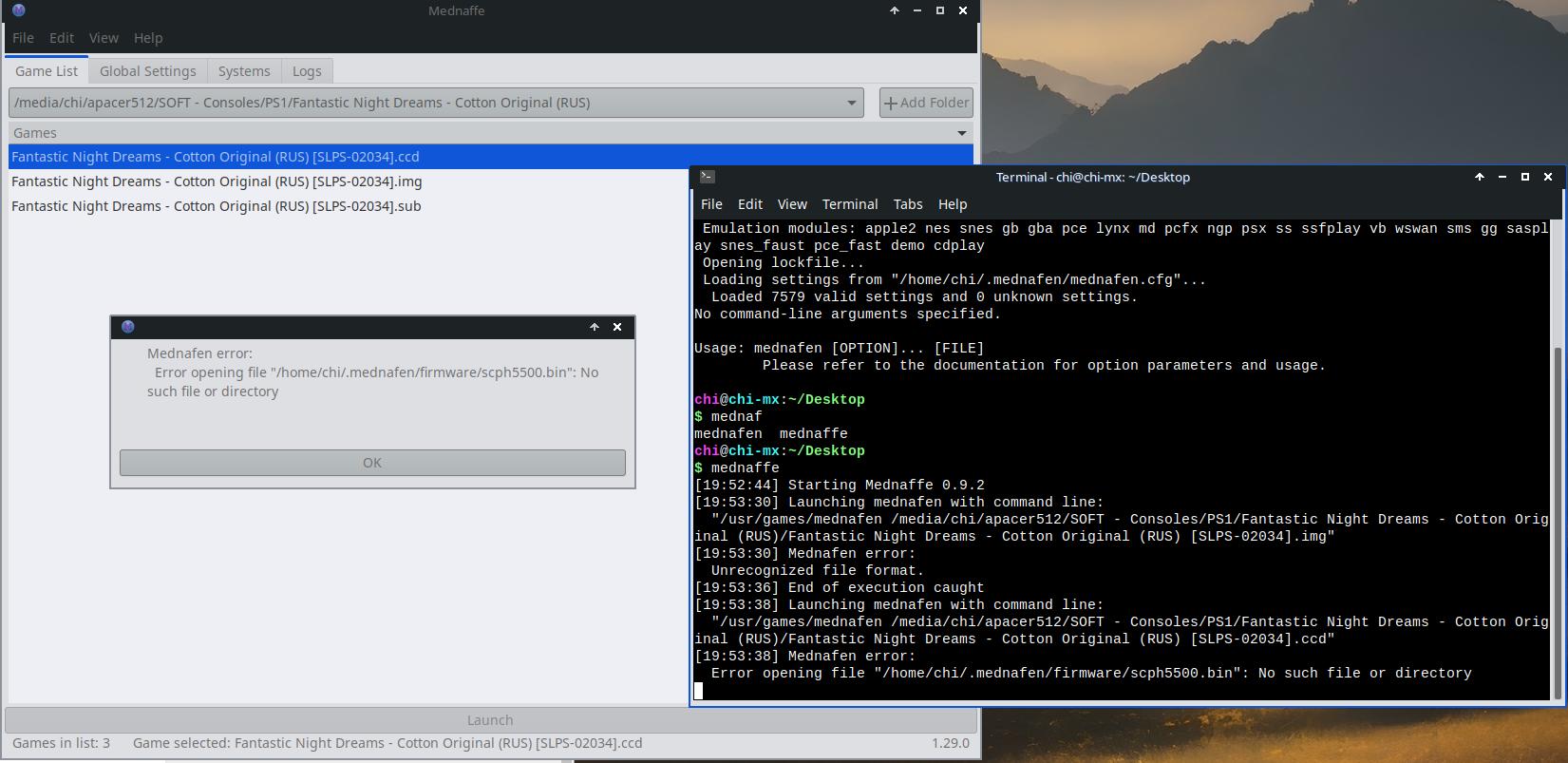
Task: Expand the Games column header arrow
Action: 961,133
